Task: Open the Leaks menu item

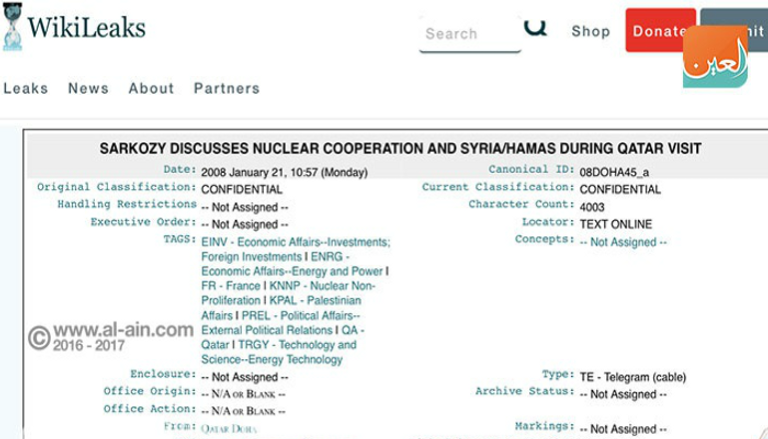Action: [26, 88]
